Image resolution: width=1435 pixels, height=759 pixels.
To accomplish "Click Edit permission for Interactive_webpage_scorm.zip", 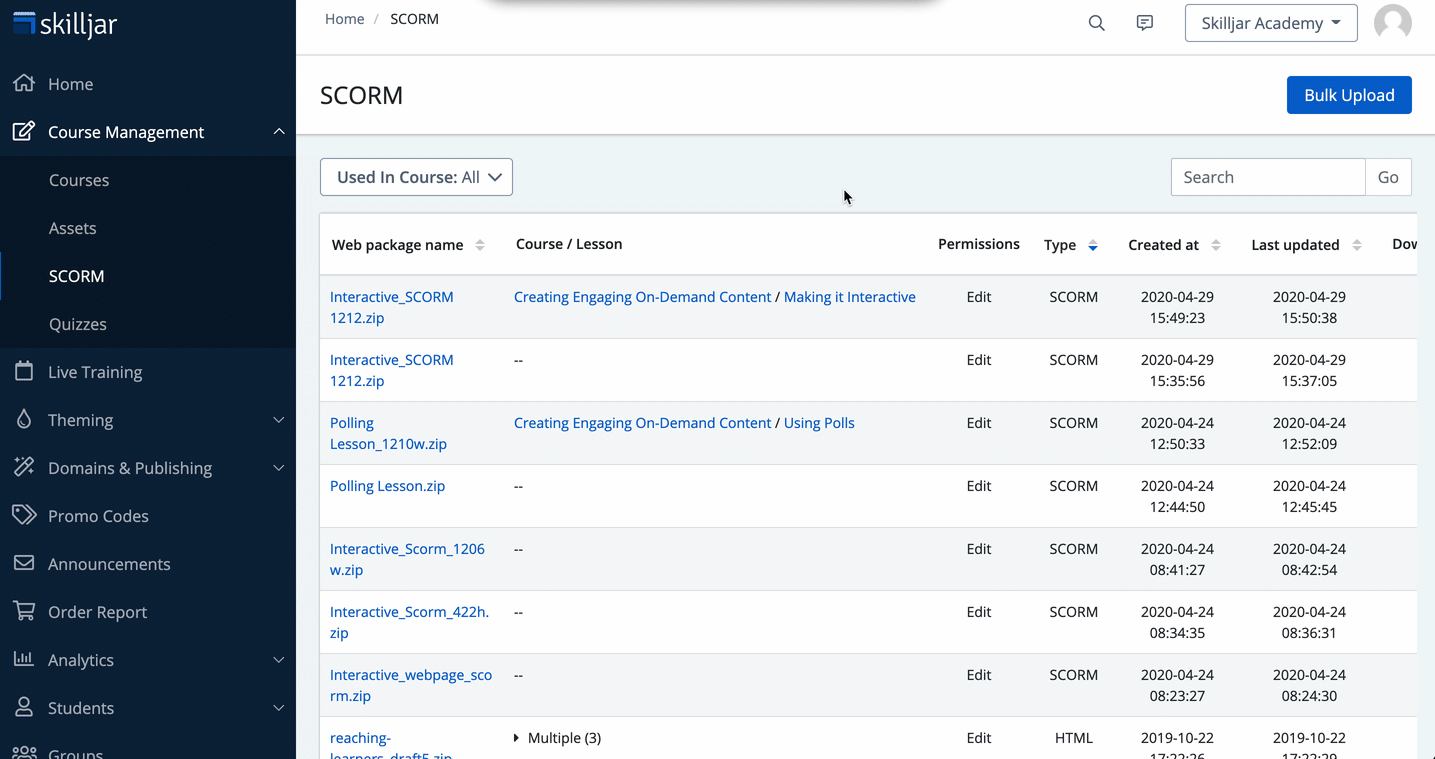I will (x=979, y=675).
